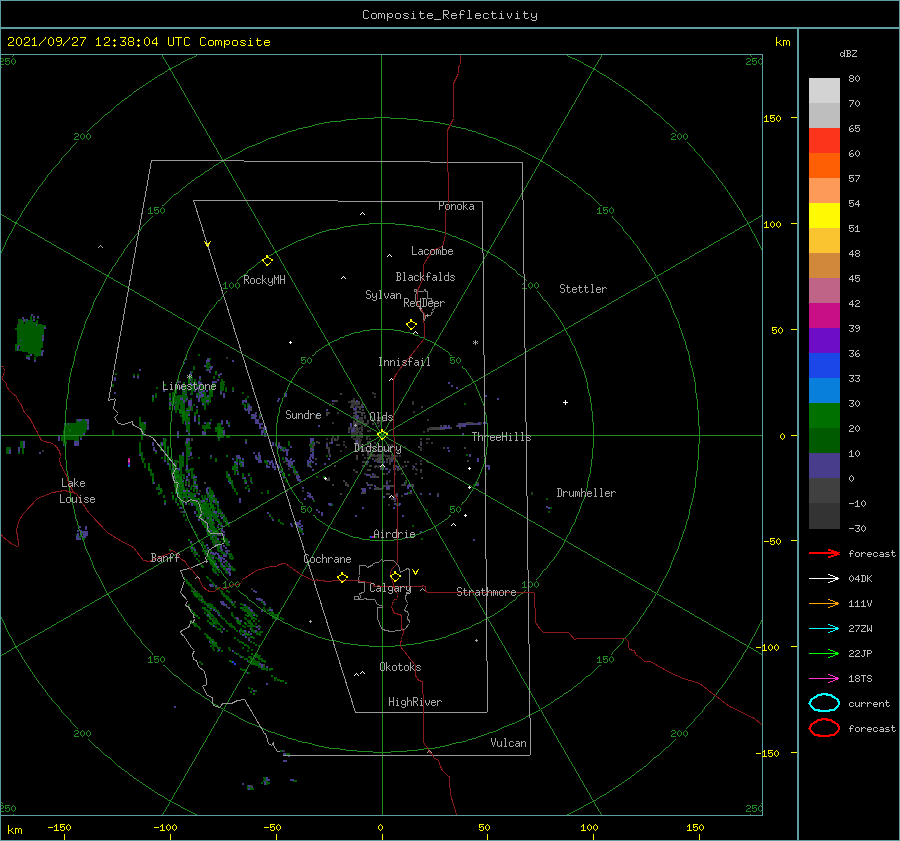Click the Strathmore town label

pos(486,592)
